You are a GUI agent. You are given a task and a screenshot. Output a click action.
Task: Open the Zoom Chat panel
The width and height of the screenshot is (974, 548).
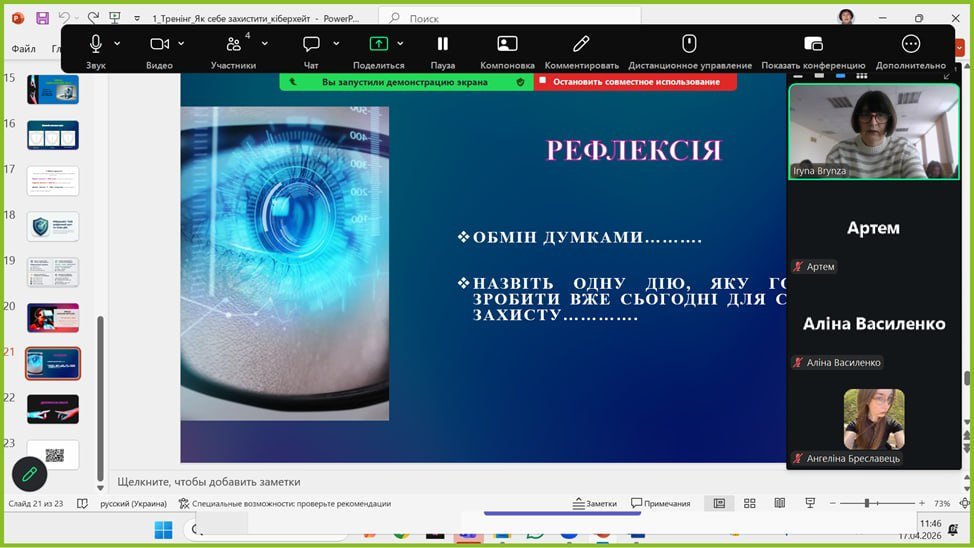click(x=311, y=45)
